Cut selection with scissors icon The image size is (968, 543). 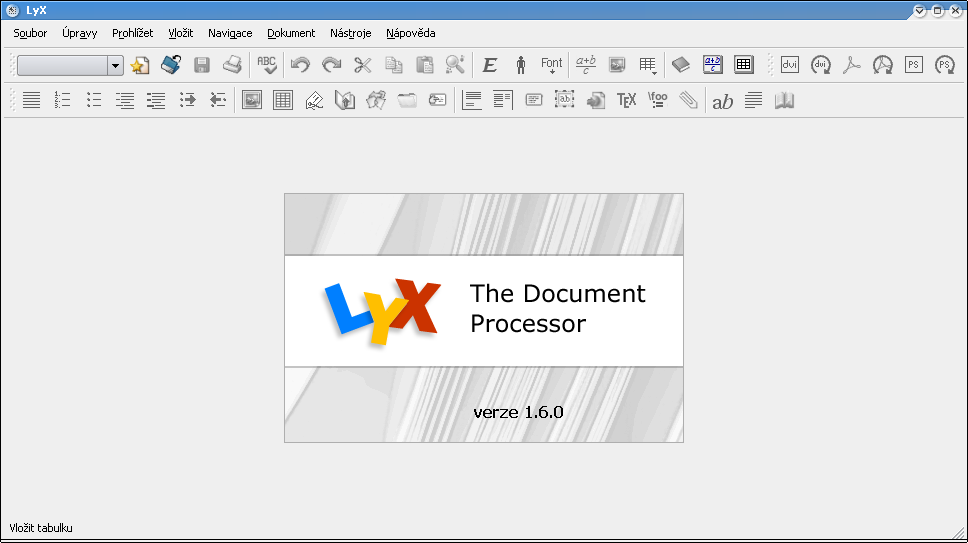[363, 65]
